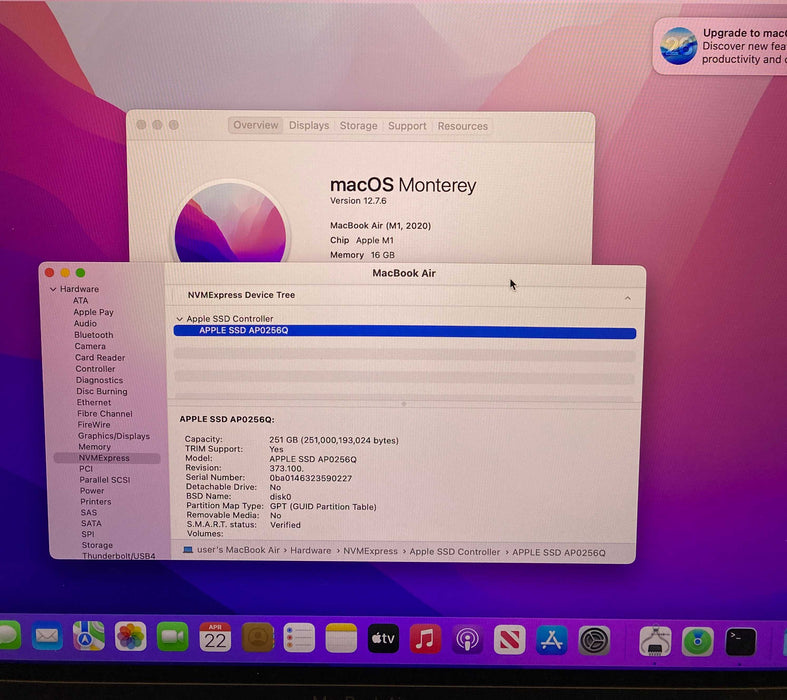
Task: Click user's MacBook Air in path bar
Action: pyautogui.click(x=238, y=550)
